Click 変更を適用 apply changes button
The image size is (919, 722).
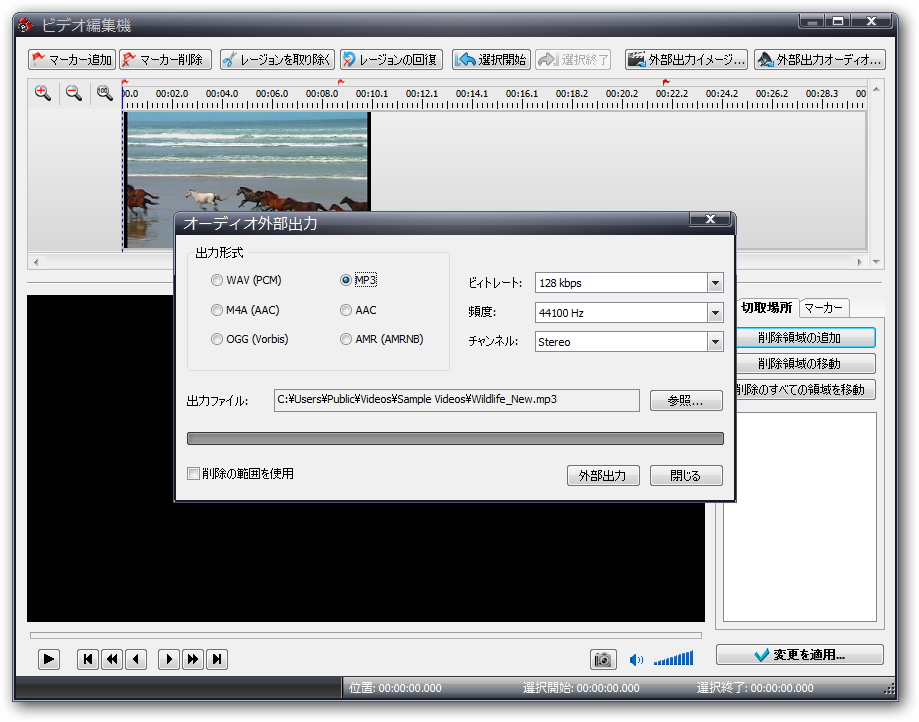(799, 655)
